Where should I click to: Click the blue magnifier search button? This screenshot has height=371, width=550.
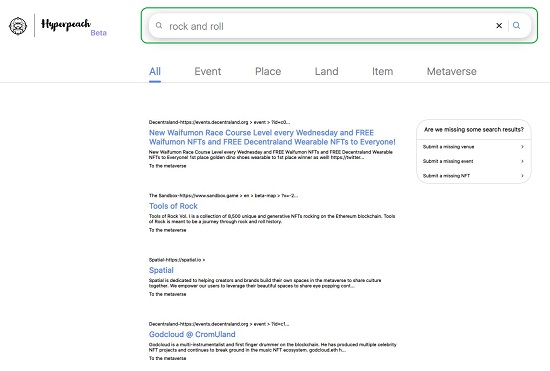[x=516, y=25]
